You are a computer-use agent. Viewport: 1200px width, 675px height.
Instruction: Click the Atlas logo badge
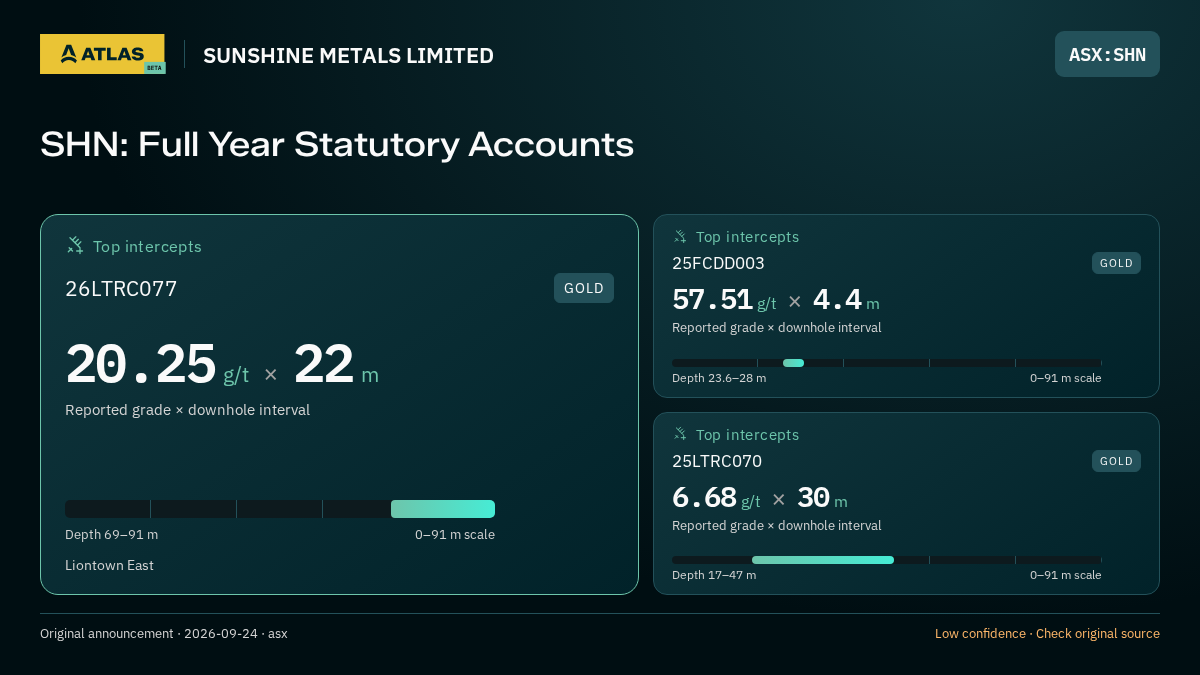[x=102, y=54]
